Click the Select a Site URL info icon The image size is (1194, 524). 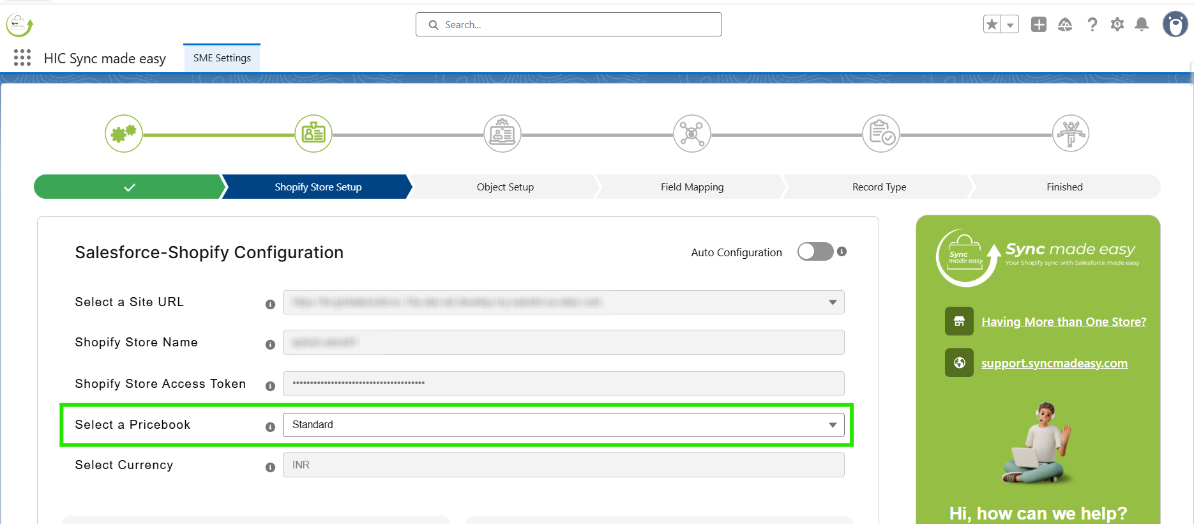pyautogui.click(x=270, y=304)
